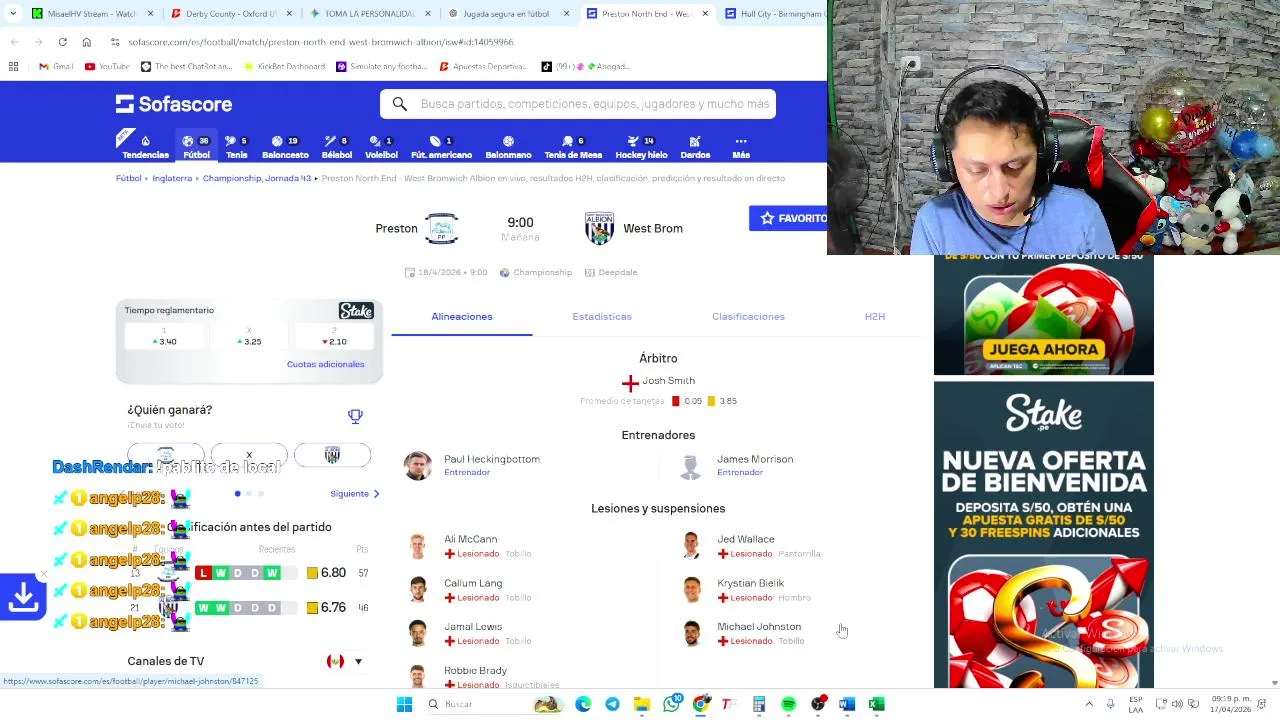
Task: Click the FAVORITO star button
Action: tap(789, 218)
